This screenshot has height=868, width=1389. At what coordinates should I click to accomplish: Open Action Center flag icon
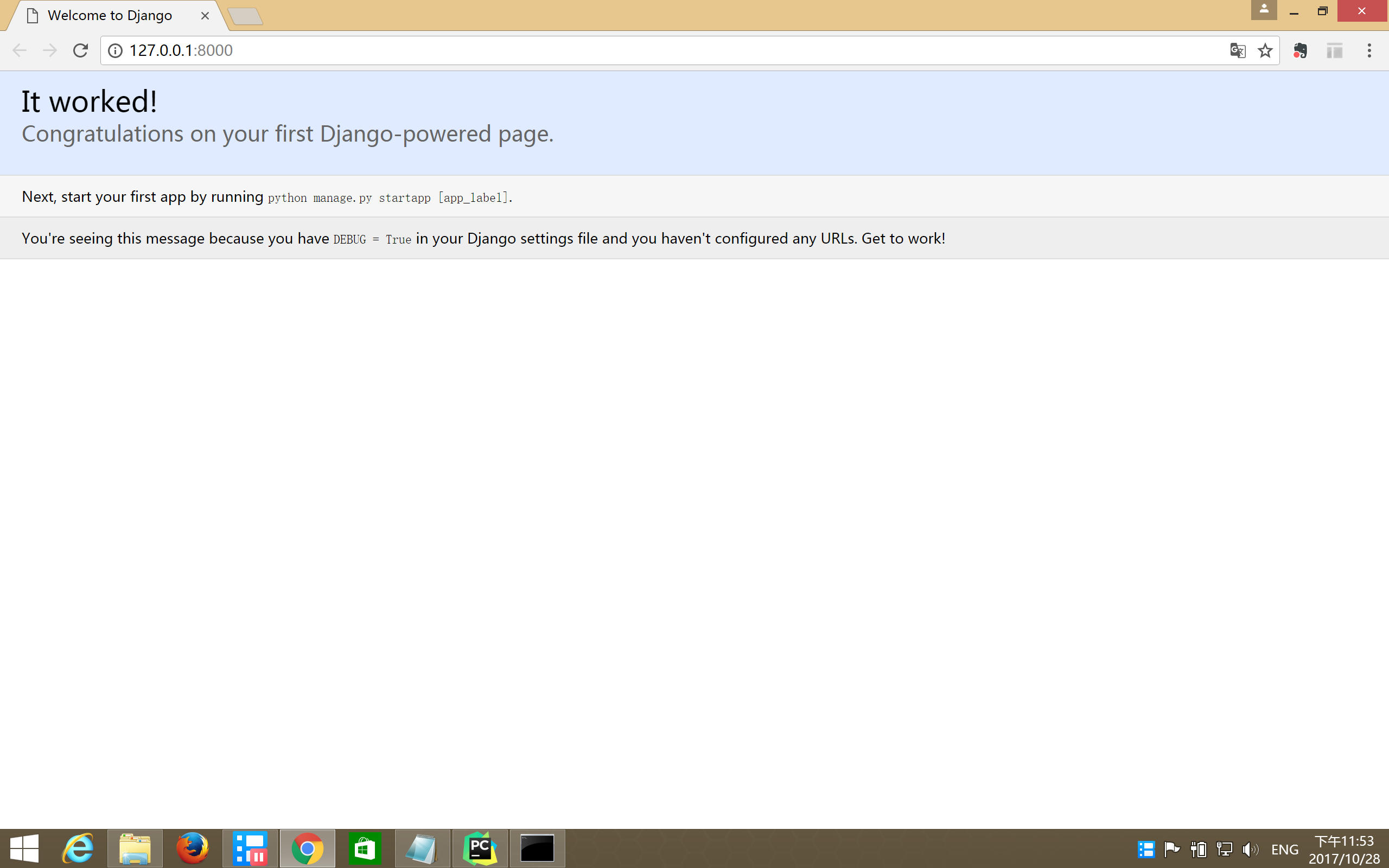click(1172, 849)
